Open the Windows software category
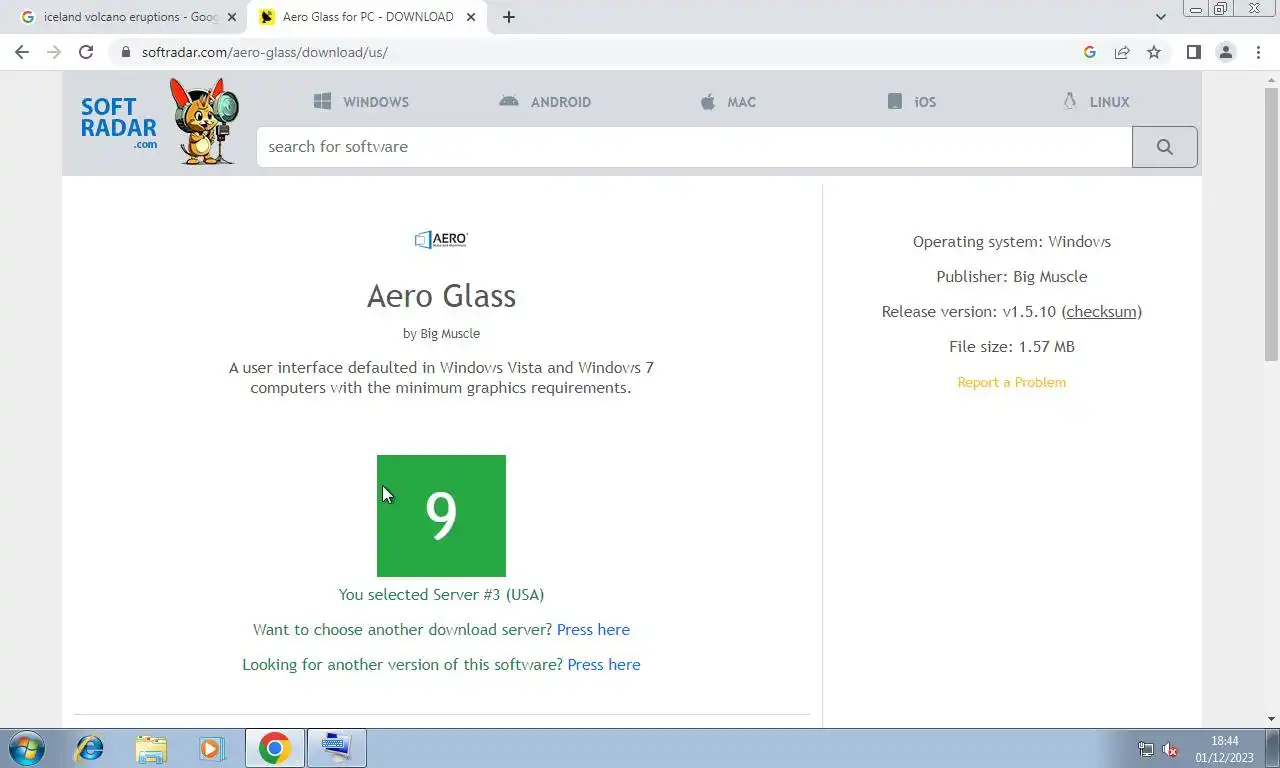The height and width of the screenshot is (768, 1280). pos(361,102)
